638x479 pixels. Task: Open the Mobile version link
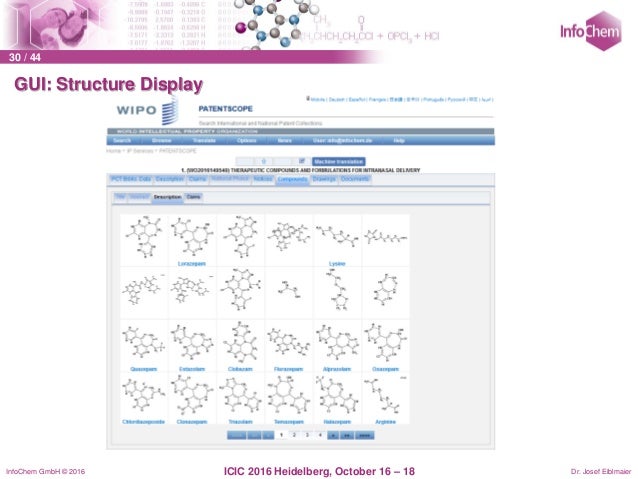click(316, 99)
